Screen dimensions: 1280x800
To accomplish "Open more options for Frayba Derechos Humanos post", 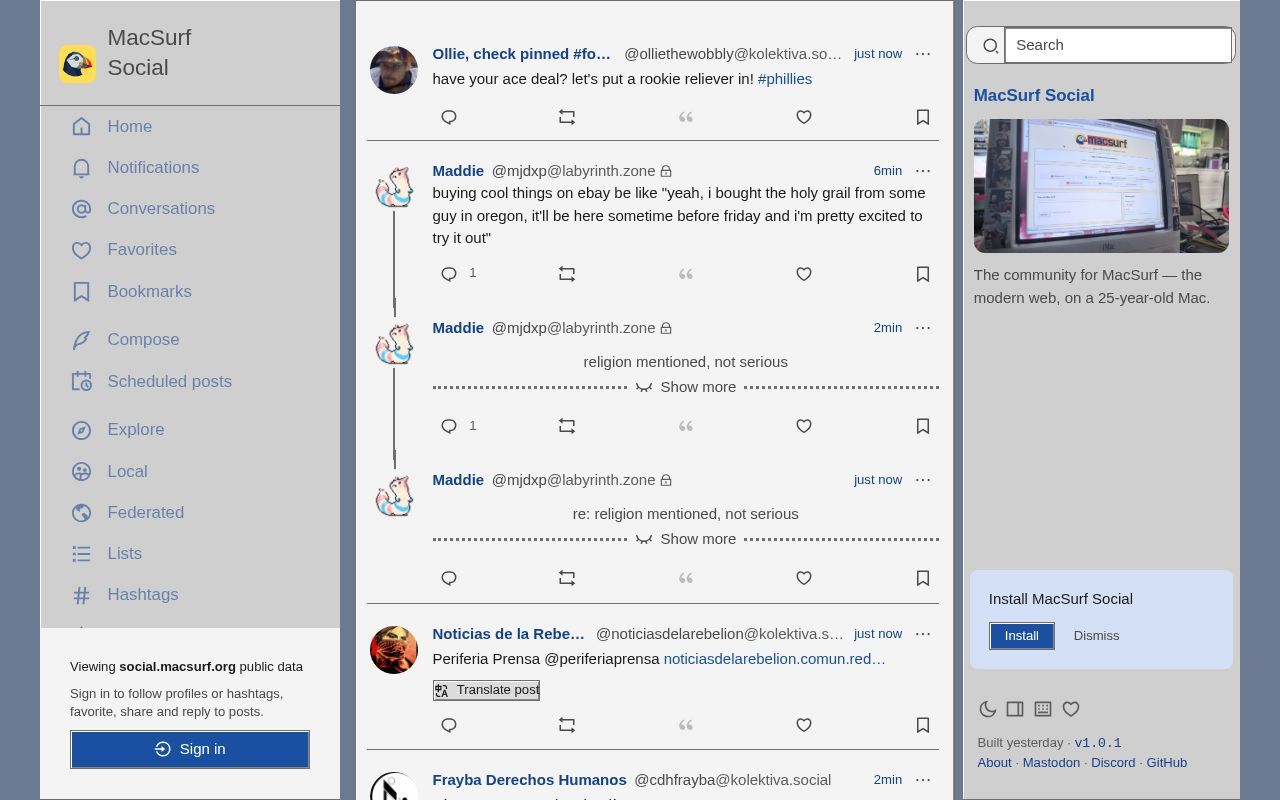I will [x=923, y=780].
